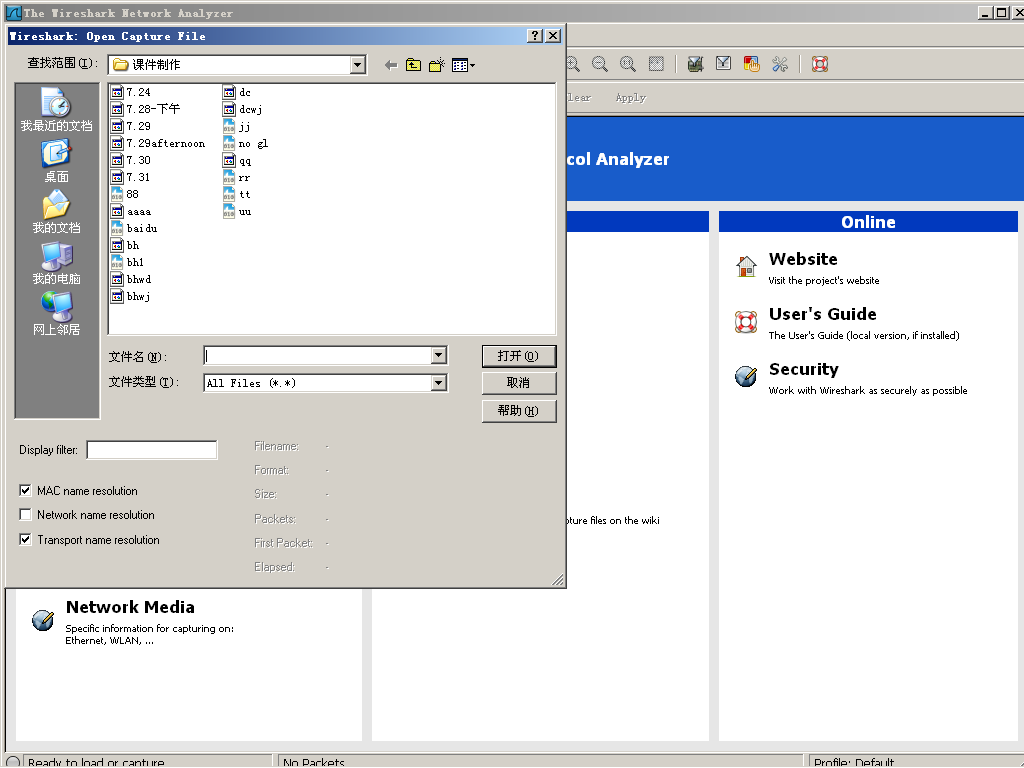Open the display filters toolbar icon

coord(724,64)
